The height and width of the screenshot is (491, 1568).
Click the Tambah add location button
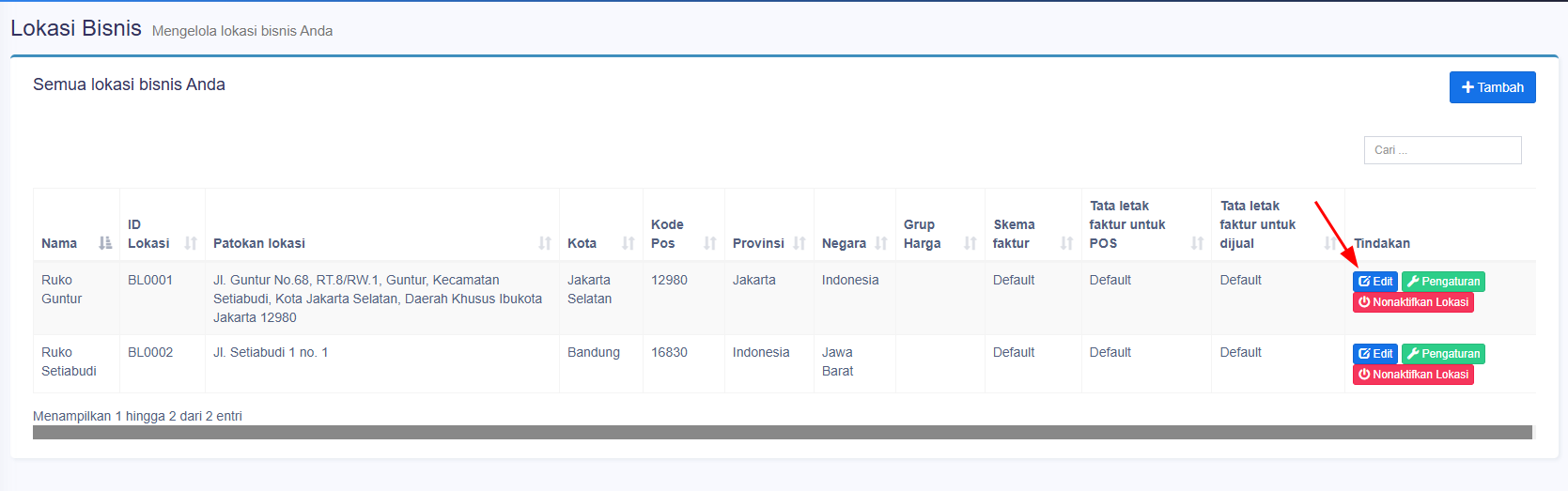[1492, 87]
